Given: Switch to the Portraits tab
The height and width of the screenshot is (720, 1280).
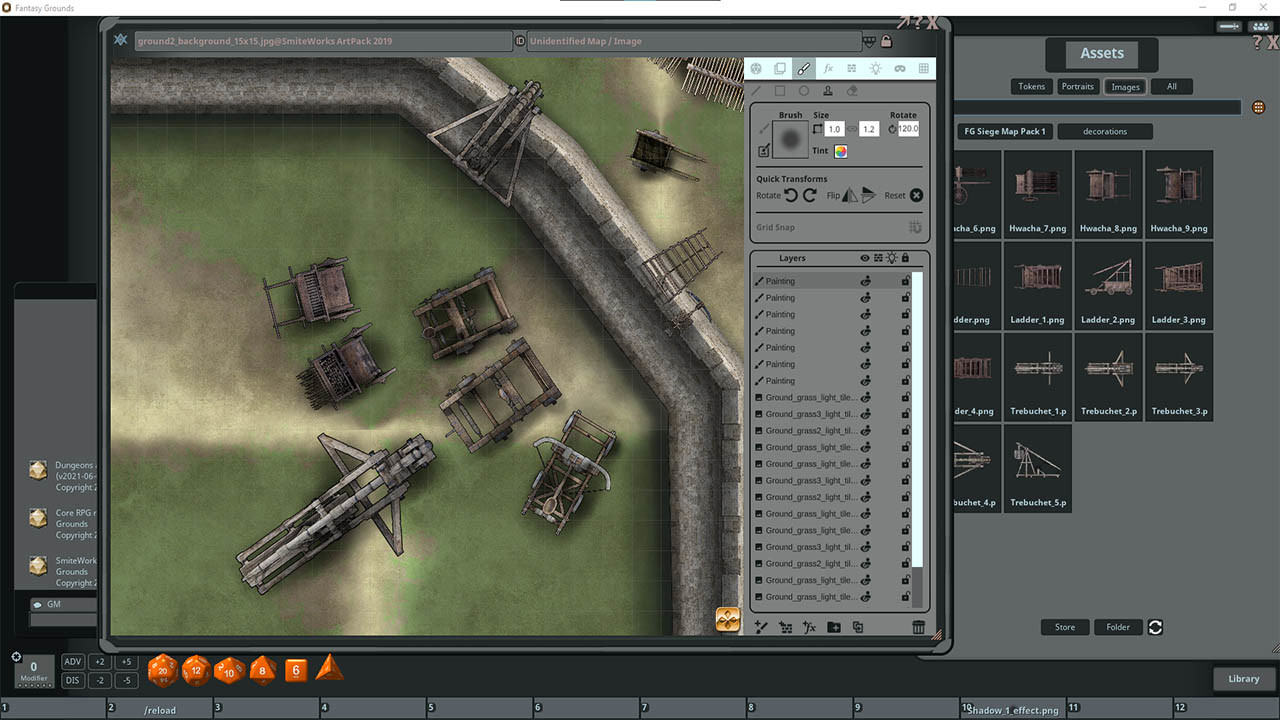Looking at the screenshot, I should 1078,86.
